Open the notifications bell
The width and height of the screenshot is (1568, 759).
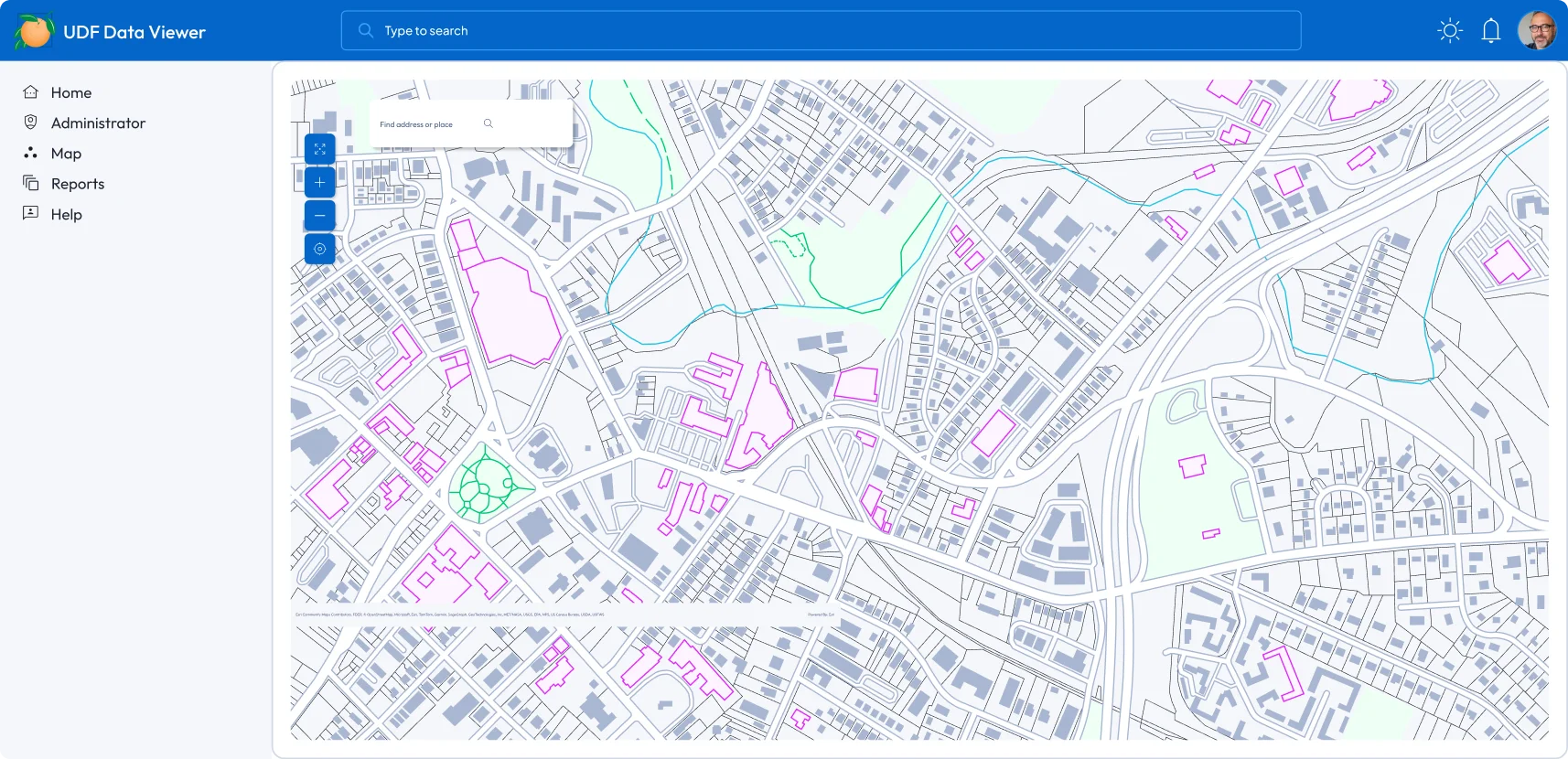[1490, 31]
